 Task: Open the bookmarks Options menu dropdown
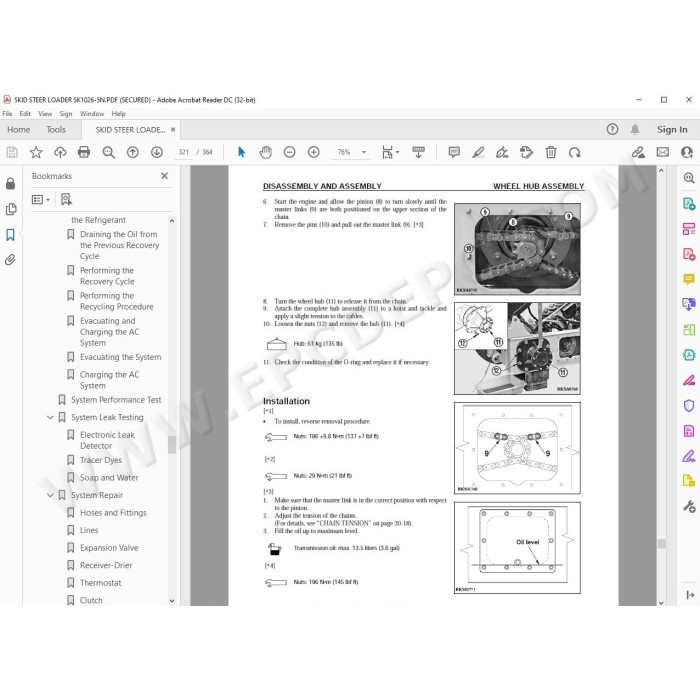coord(41,200)
